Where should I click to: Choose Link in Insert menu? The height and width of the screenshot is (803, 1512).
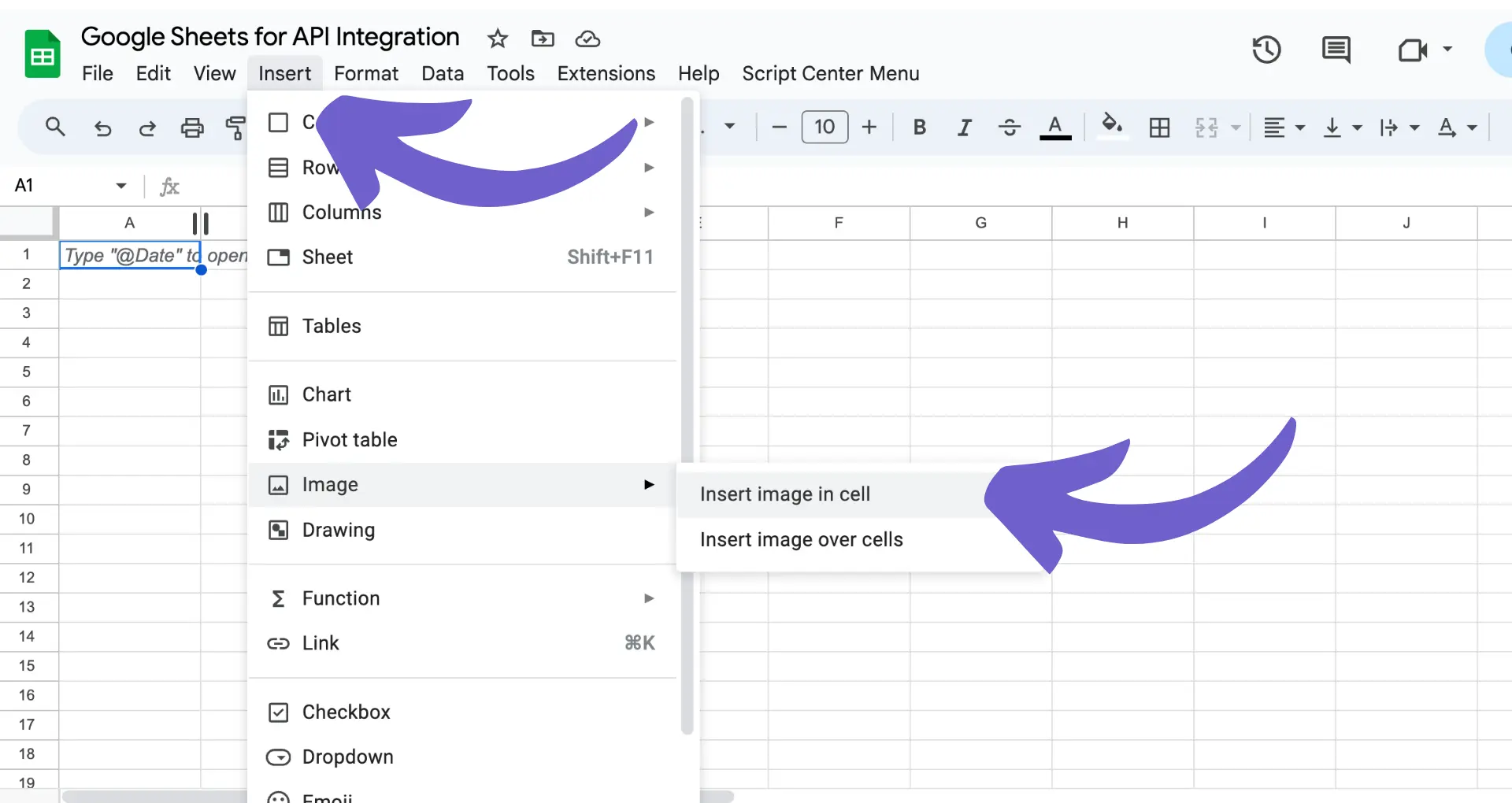pyautogui.click(x=463, y=643)
